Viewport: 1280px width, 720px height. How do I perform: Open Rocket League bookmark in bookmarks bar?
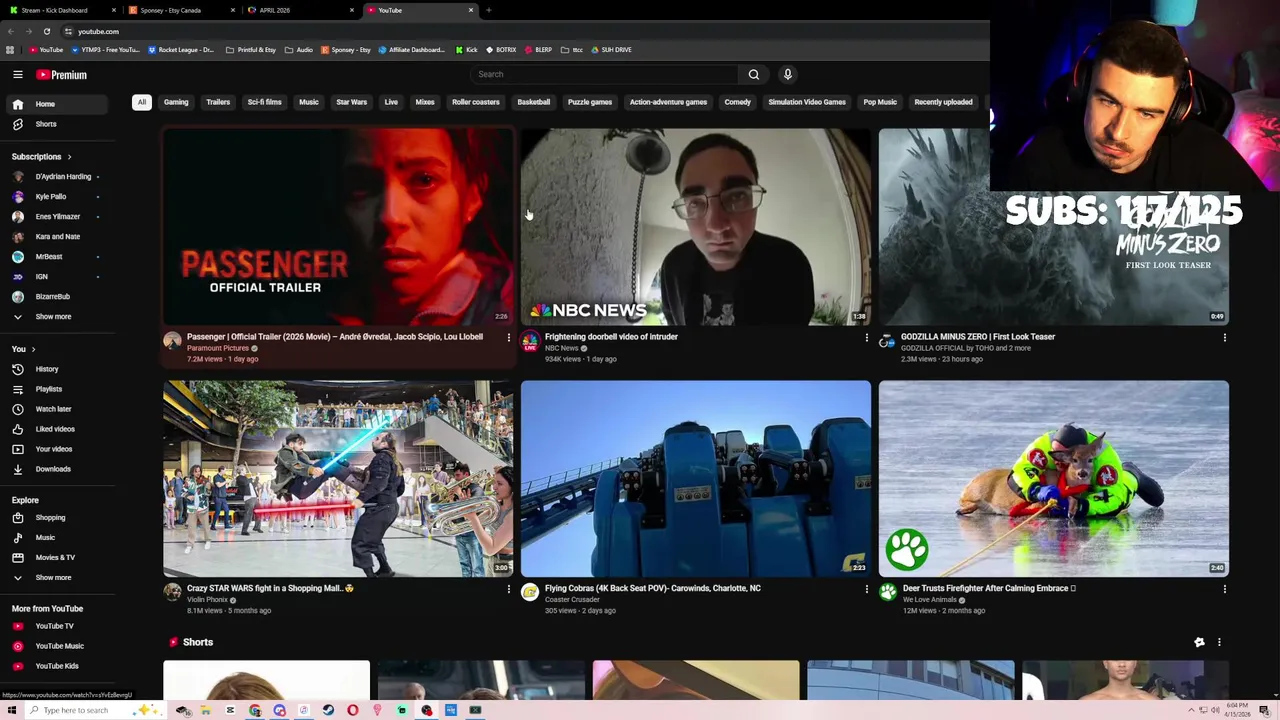181,49
